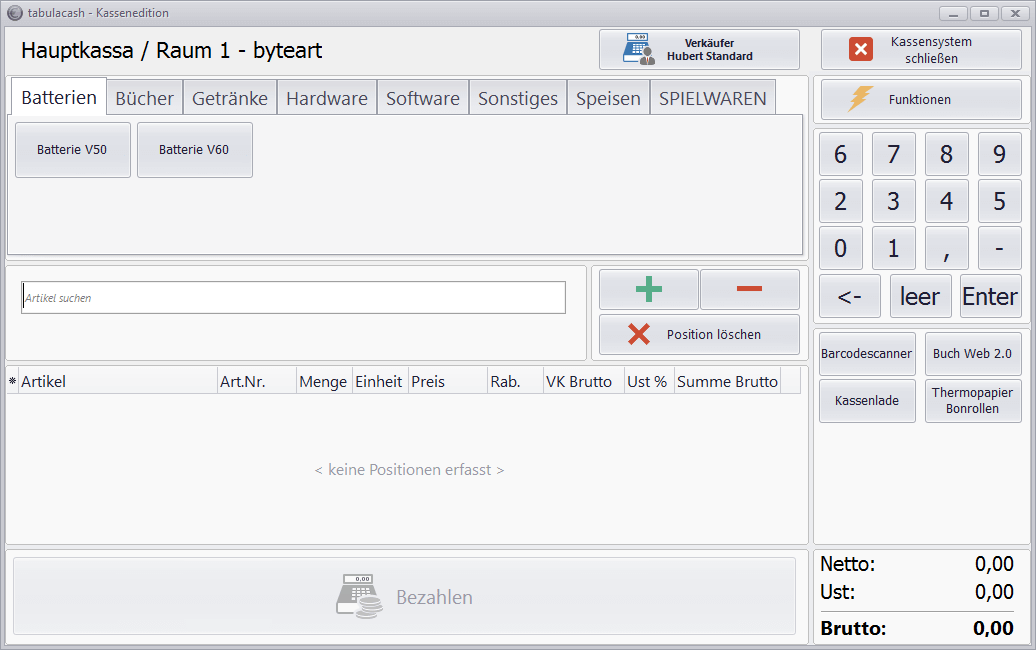Add Batterie V50 article
Viewport: 1036px width, 650px height.
[x=72, y=150]
